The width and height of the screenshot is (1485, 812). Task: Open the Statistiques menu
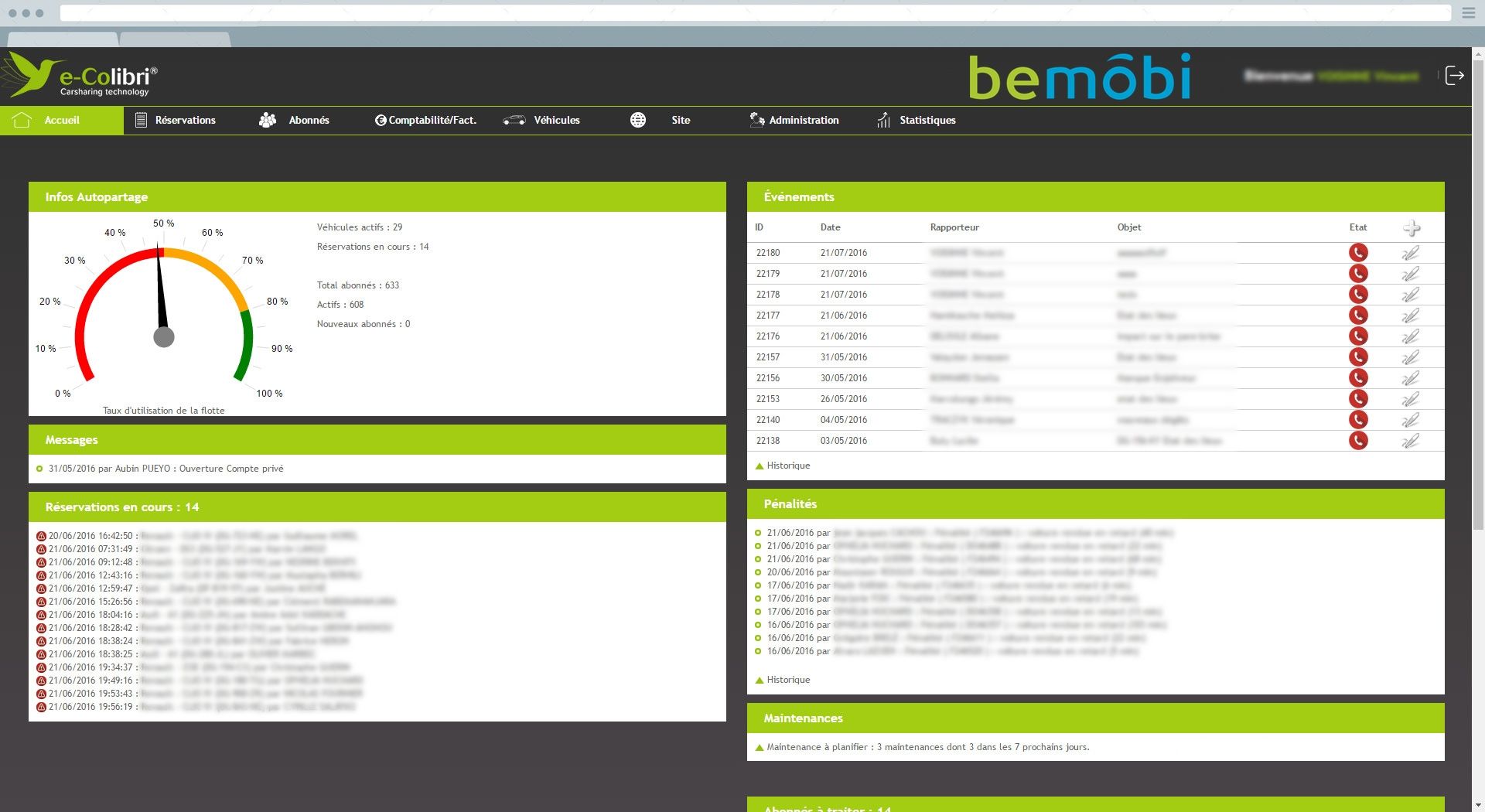coord(917,121)
